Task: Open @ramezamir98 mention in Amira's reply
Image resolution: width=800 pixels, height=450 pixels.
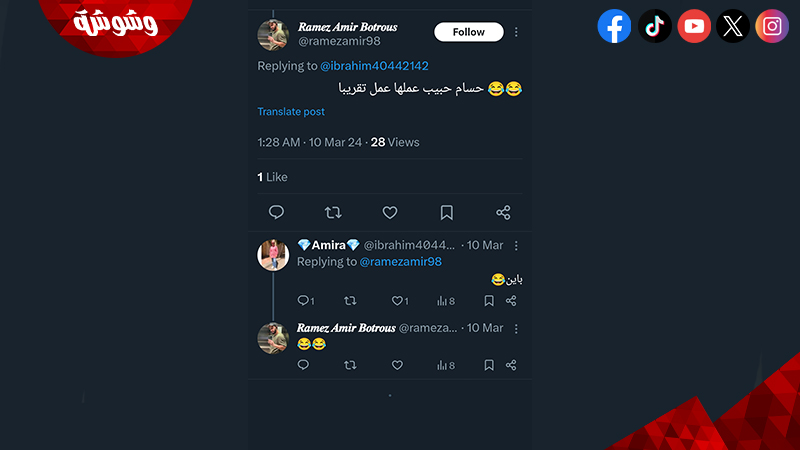Action: coord(401,262)
